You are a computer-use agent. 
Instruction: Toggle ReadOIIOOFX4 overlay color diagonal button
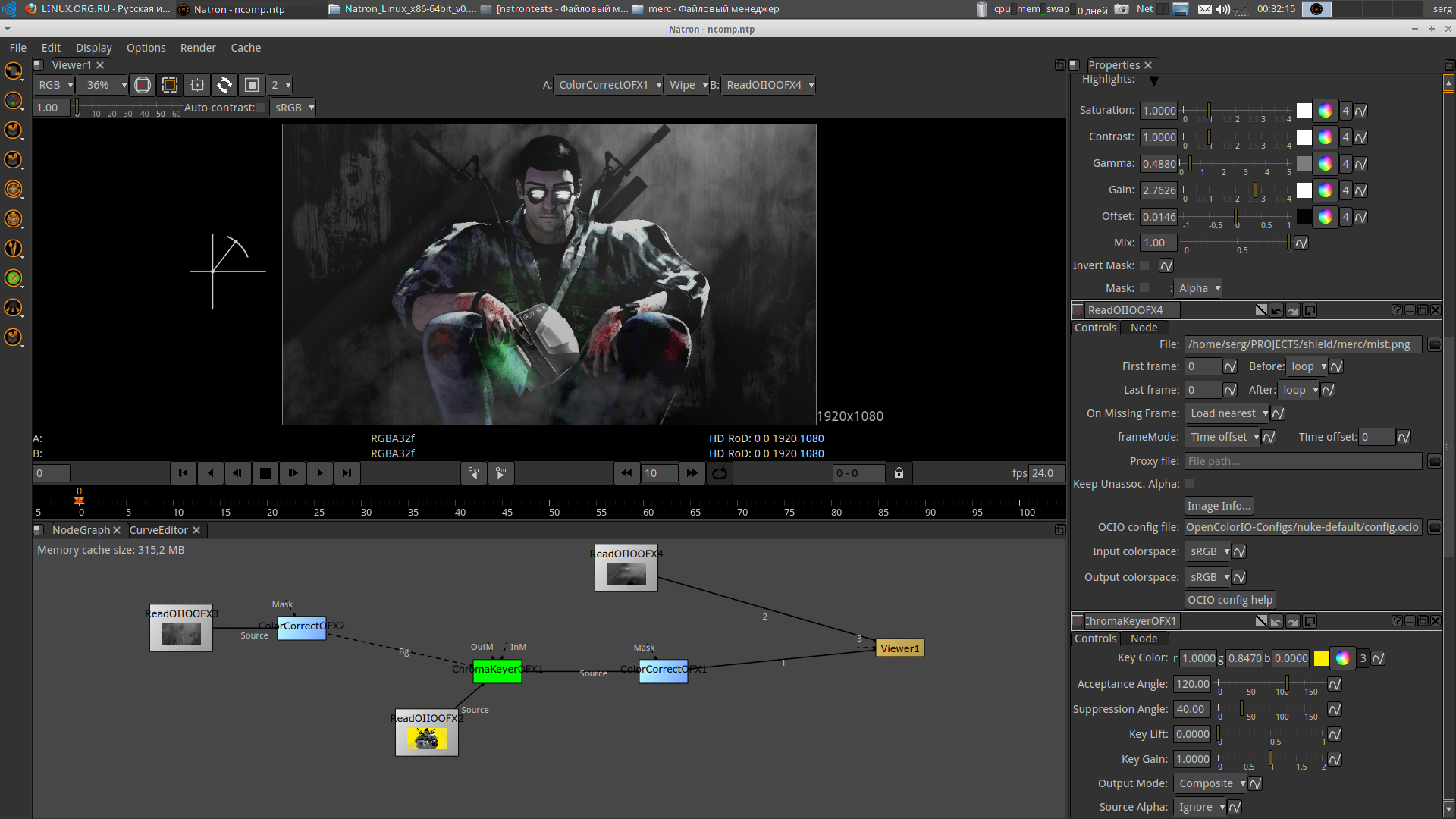click(x=1260, y=310)
